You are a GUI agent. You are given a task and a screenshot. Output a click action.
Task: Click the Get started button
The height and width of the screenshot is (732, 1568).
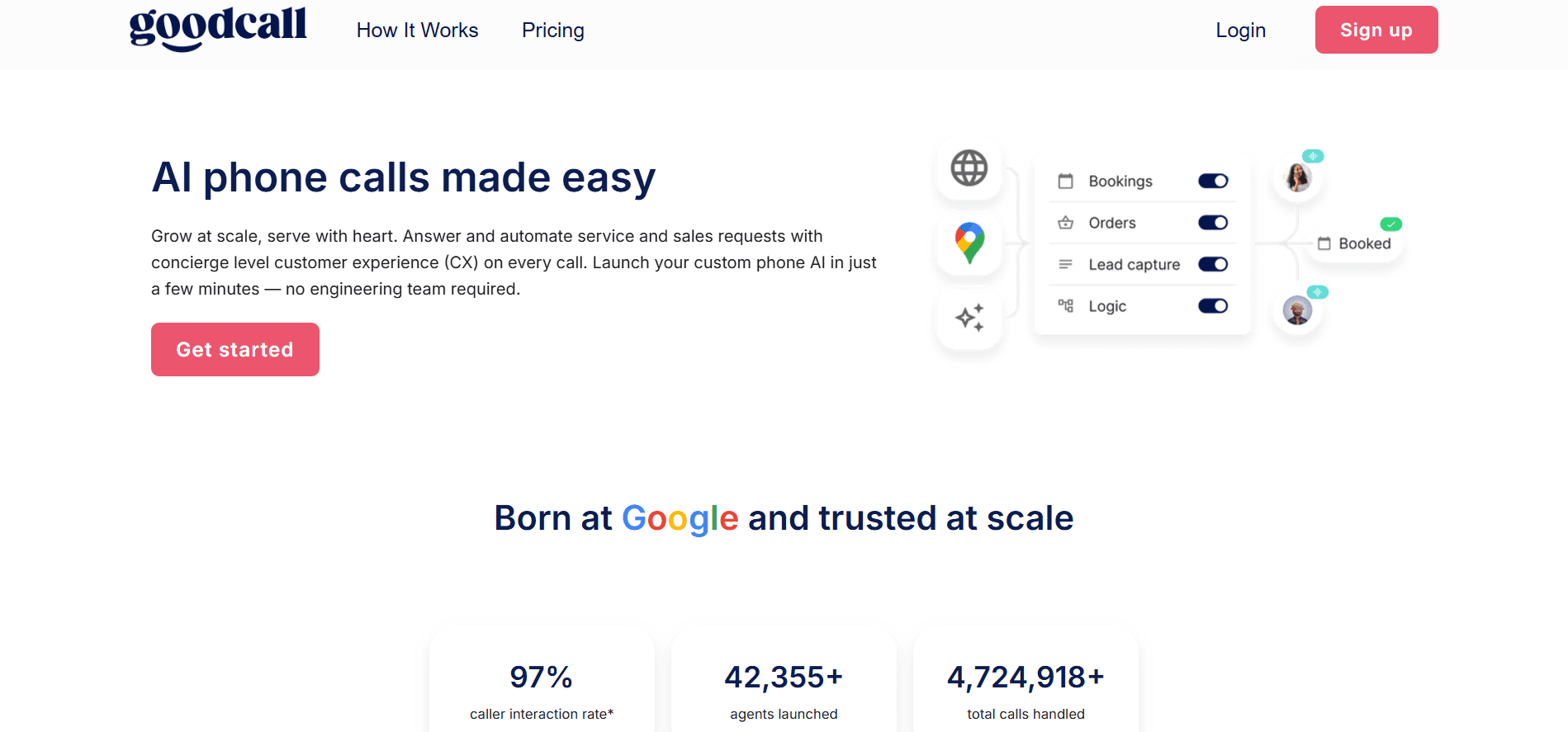(x=234, y=349)
